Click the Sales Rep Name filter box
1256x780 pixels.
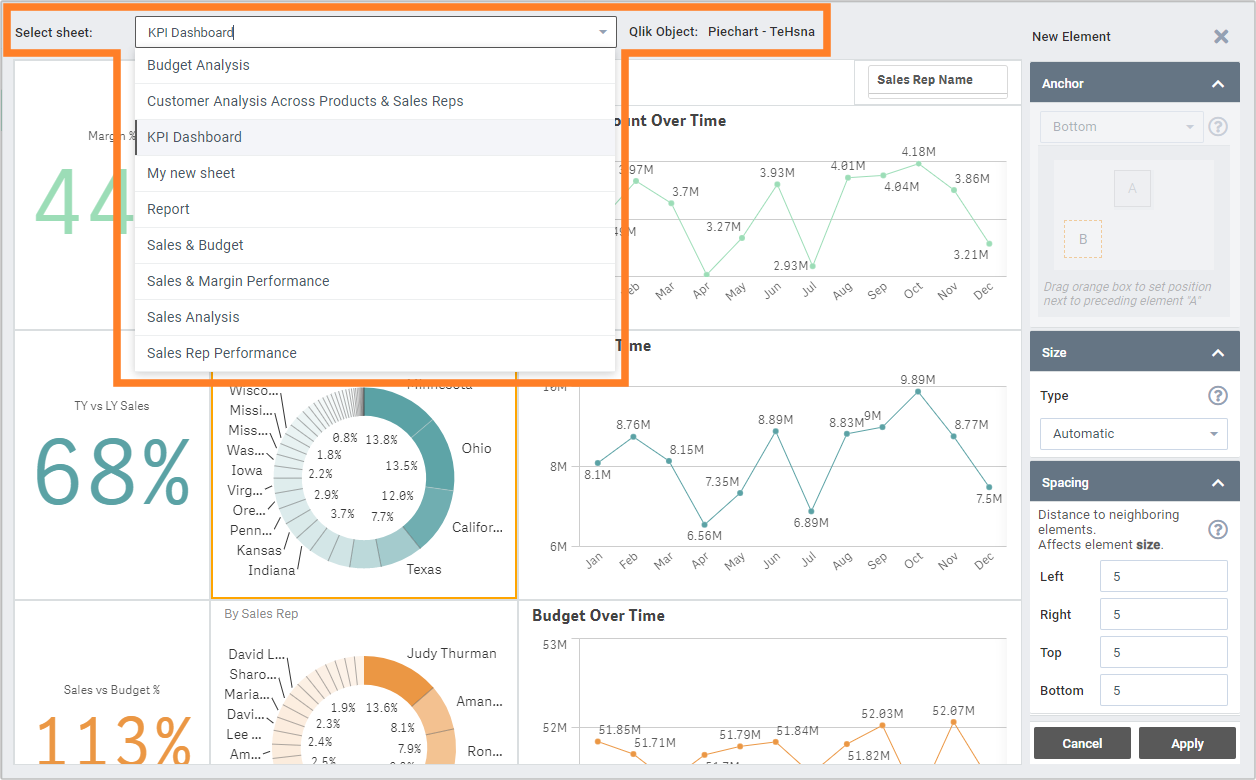[x=938, y=81]
